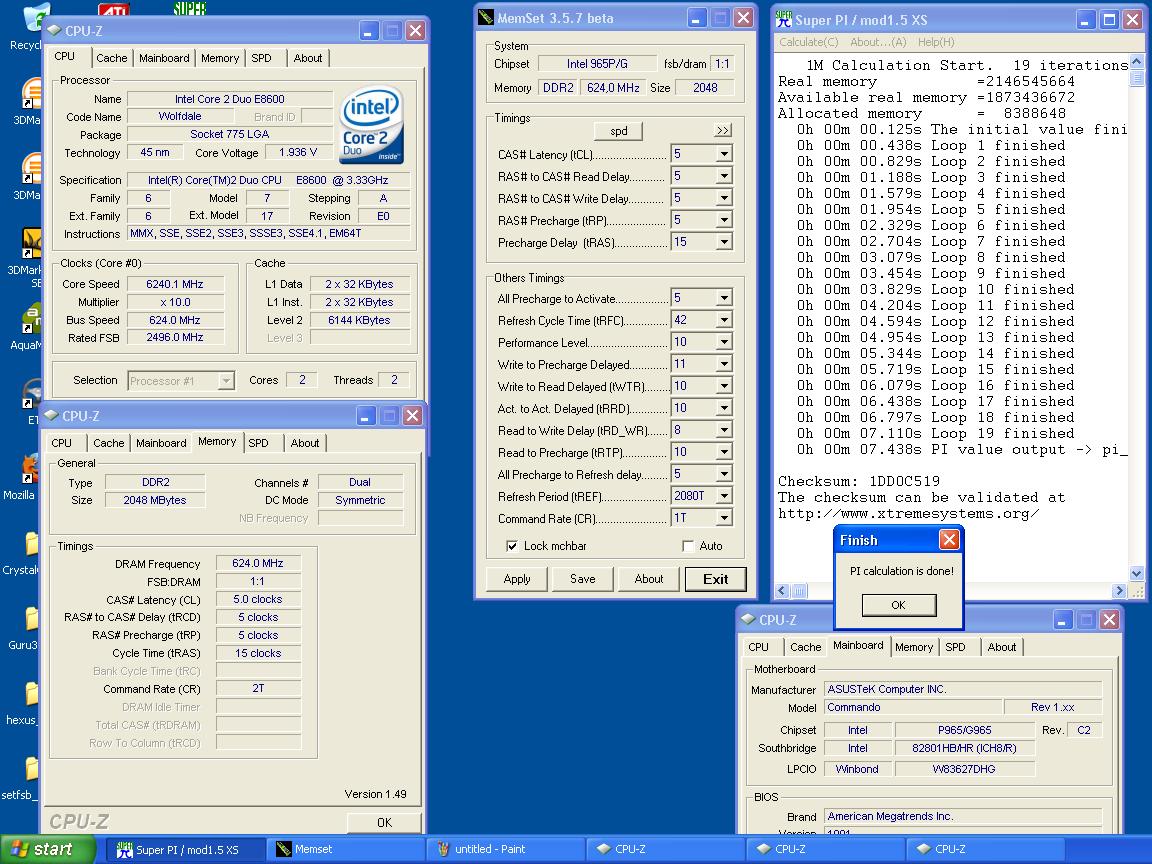The height and width of the screenshot is (864, 1152).
Task: Click the DRAM Frequency 624.0 MHz field
Action: pyautogui.click(x=258, y=564)
